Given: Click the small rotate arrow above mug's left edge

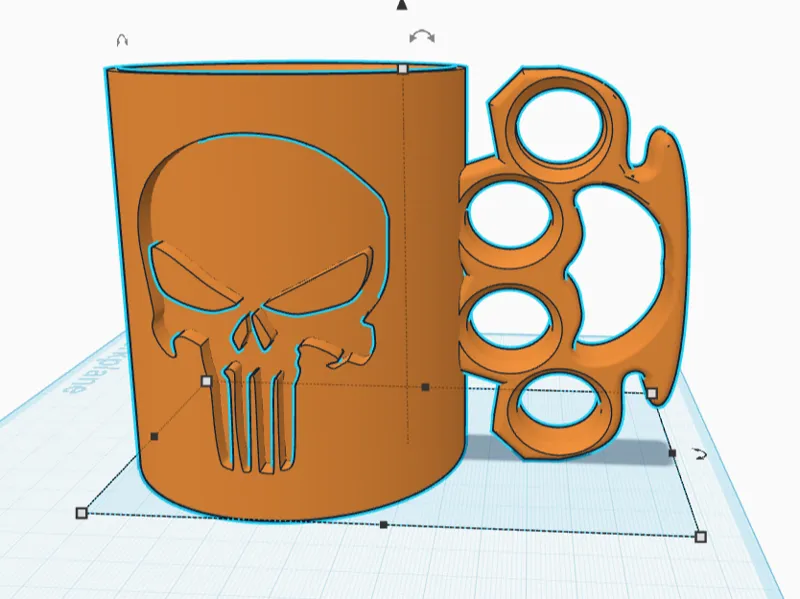Looking at the screenshot, I should pyautogui.click(x=122, y=40).
